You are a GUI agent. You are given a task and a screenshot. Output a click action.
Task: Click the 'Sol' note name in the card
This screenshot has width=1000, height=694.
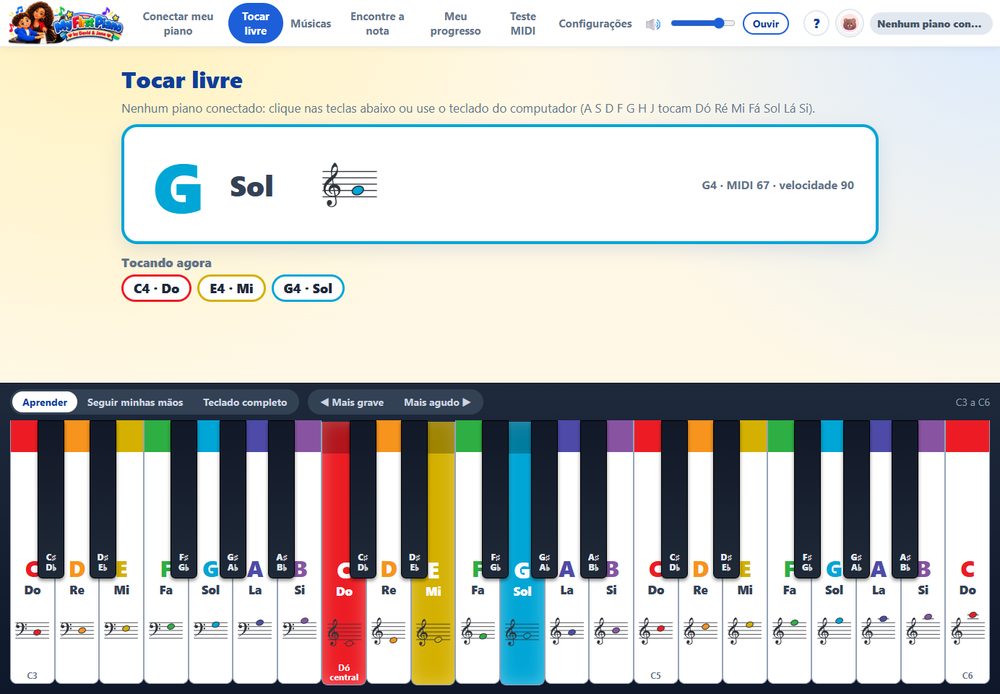coord(251,186)
